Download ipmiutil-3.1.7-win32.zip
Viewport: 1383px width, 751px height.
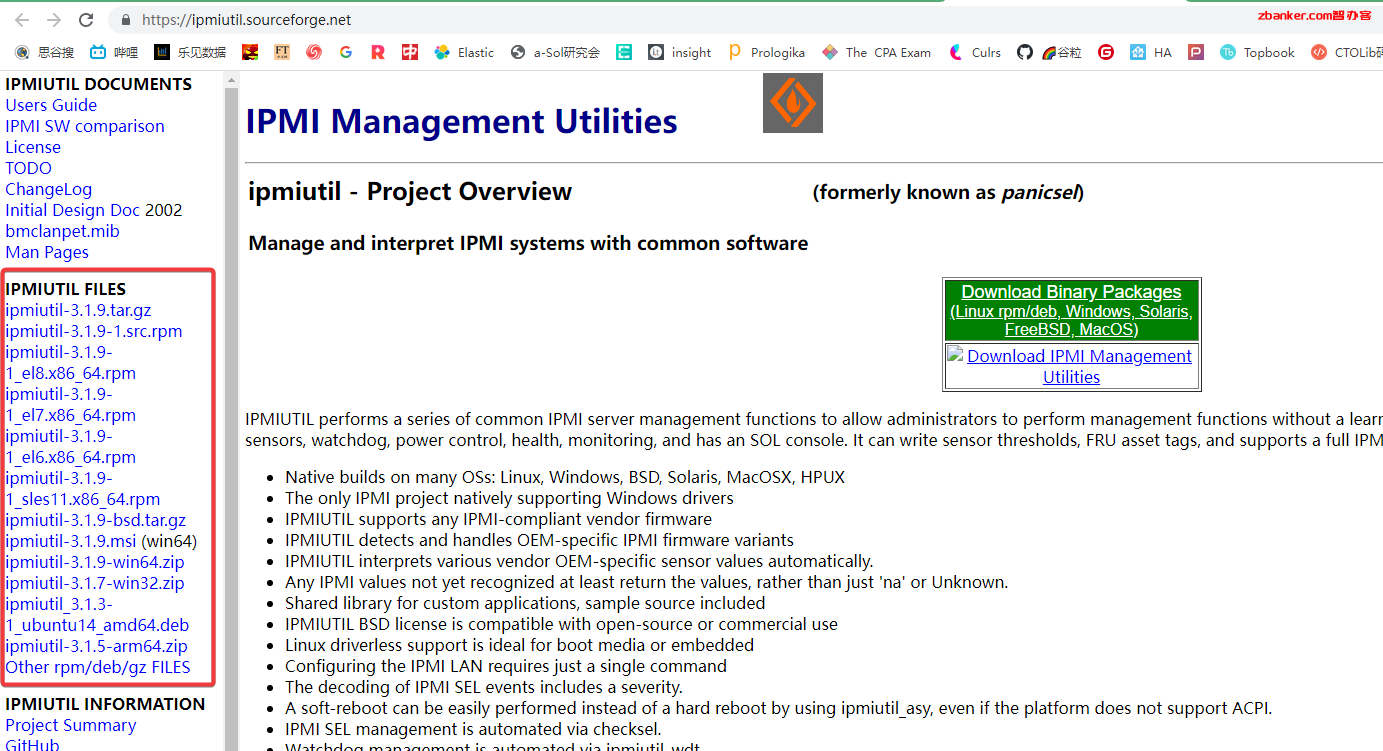pos(95,583)
